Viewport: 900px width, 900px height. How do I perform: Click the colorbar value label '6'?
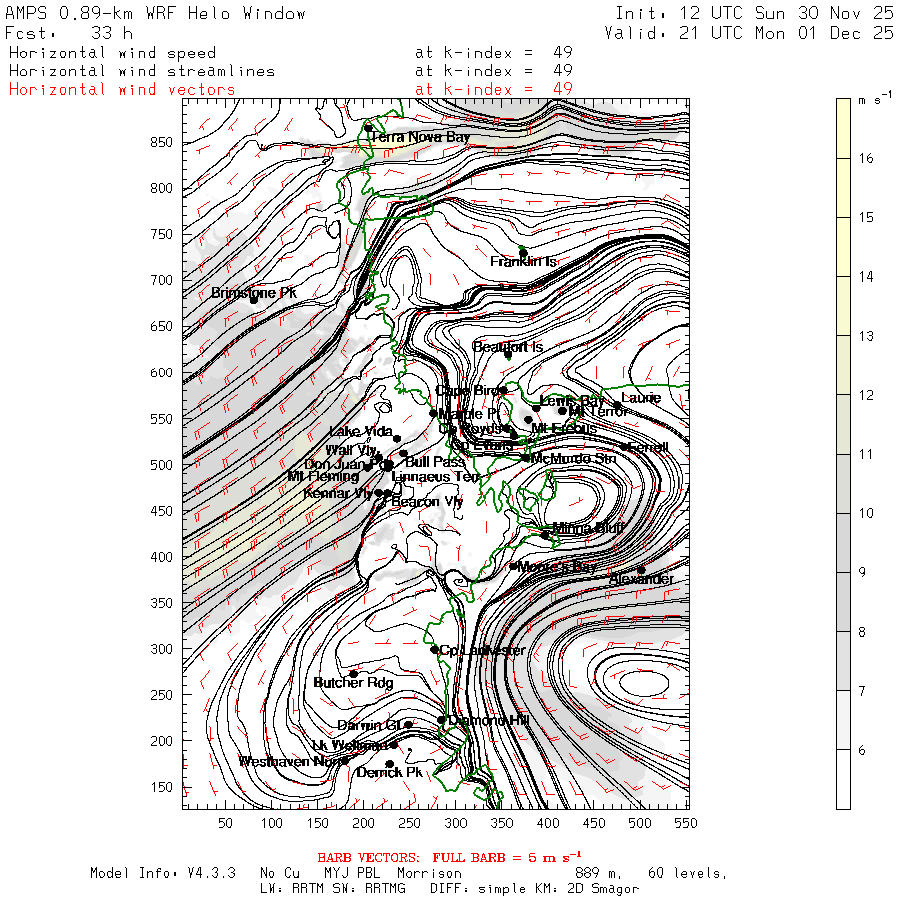pyautogui.click(x=862, y=750)
